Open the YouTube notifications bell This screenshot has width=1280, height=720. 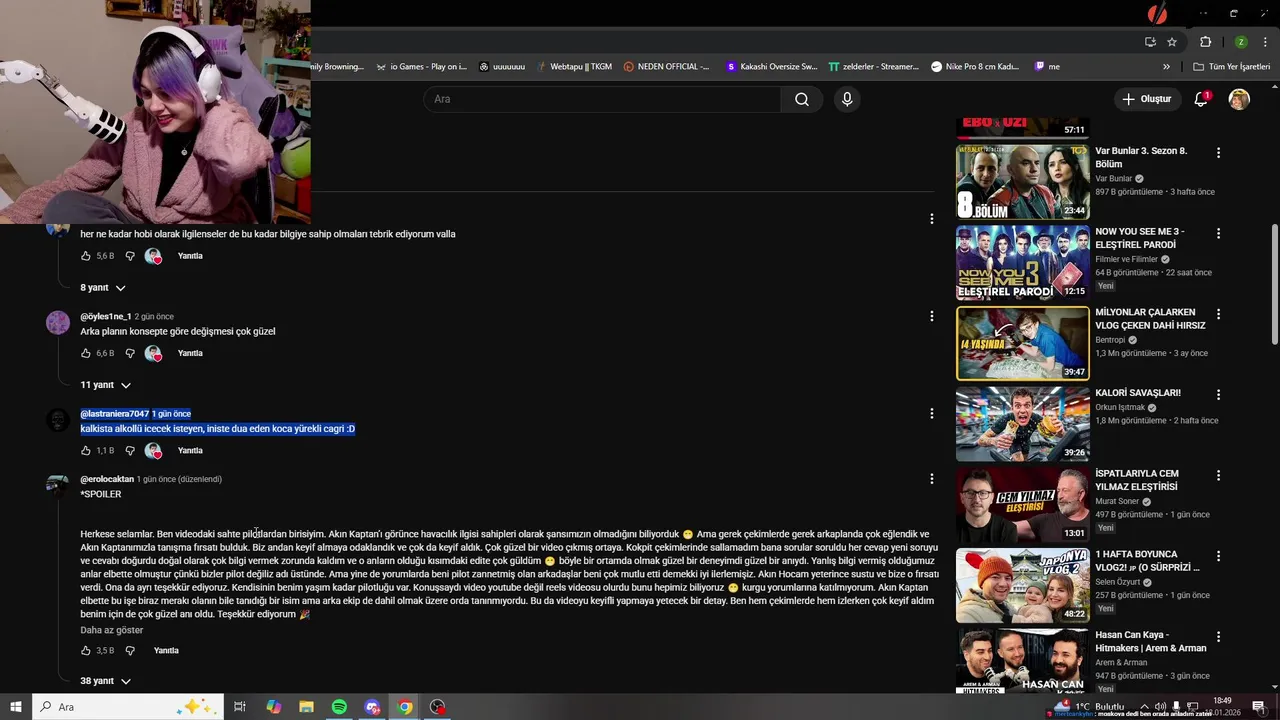1201,99
